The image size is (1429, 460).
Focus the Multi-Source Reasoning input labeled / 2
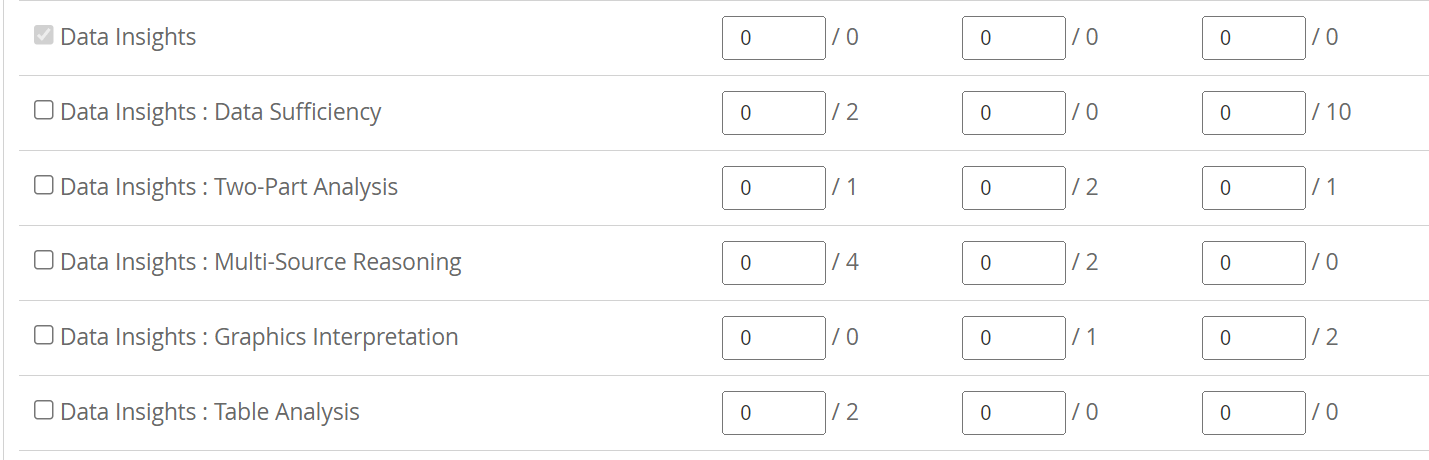click(x=1013, y=263)
